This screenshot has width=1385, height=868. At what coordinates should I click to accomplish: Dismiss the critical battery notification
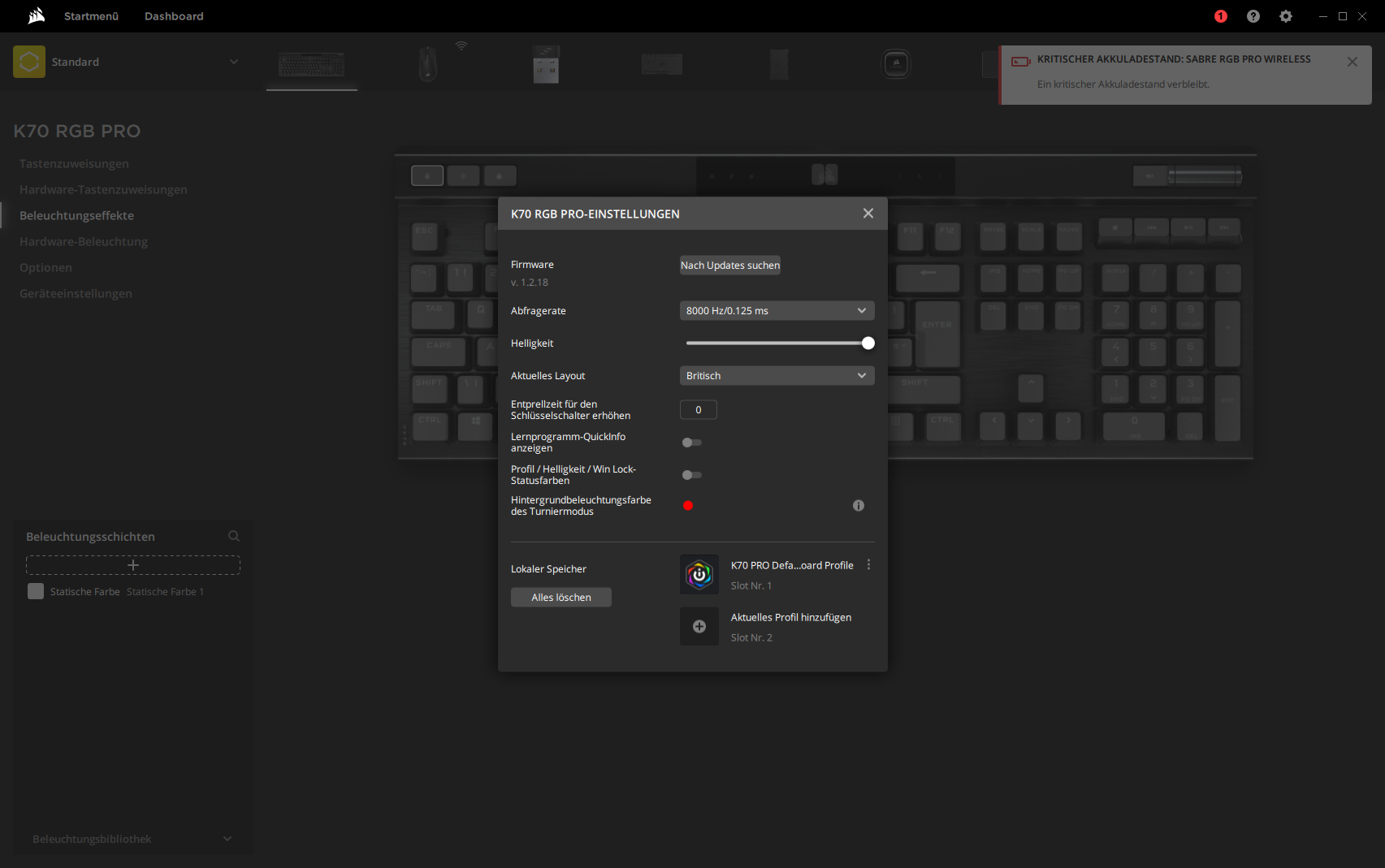tap(1353, 62)
